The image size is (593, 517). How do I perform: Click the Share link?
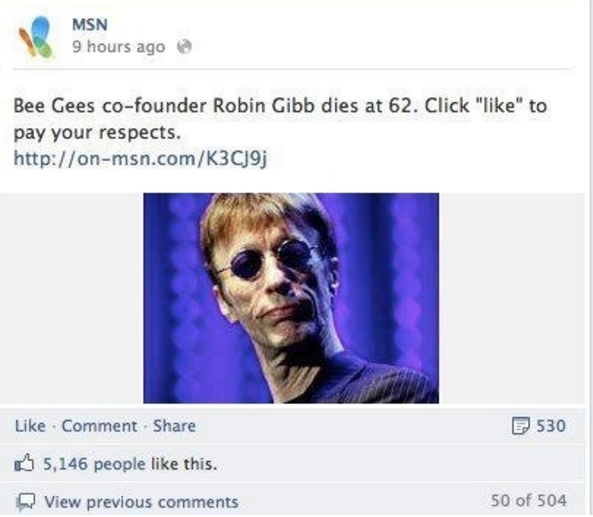coord(174,426)
